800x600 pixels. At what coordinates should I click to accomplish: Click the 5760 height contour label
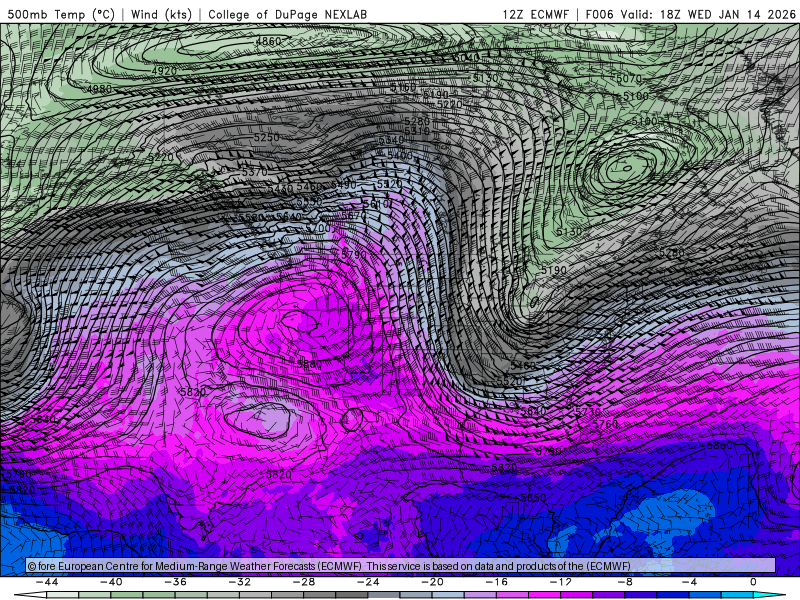coord(605,424)
